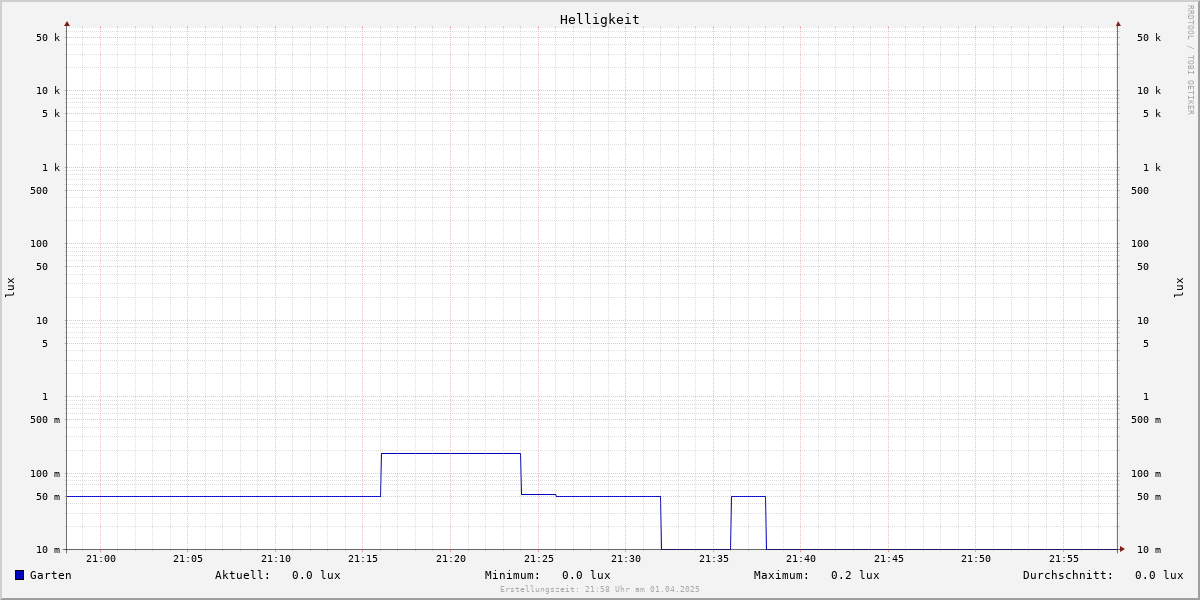Image resolution: width=1200 pixels, height=600 pixels.
Task: Click the 21:35 time-axis label
Action: pos(714,559)
